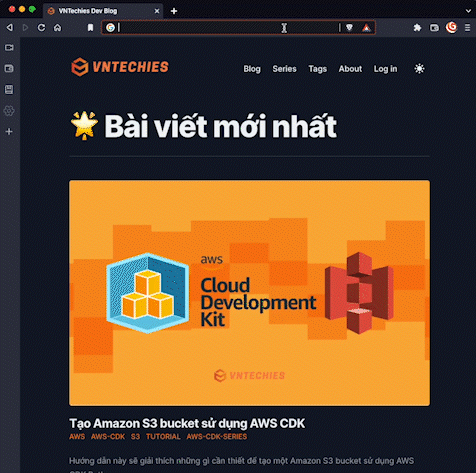Toggle light mode with the sun icon

pos(419,69)
